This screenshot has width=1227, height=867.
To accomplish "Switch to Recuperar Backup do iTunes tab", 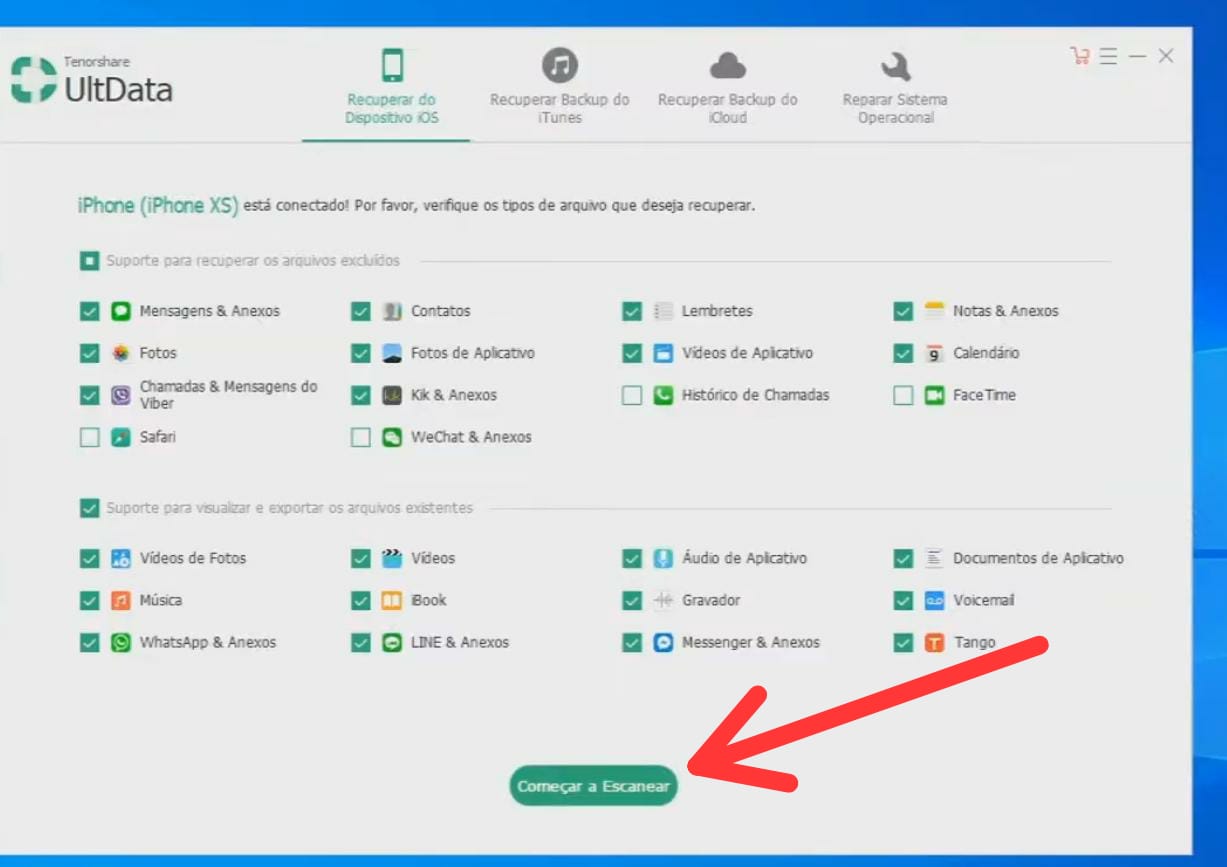I will [560, 86].
